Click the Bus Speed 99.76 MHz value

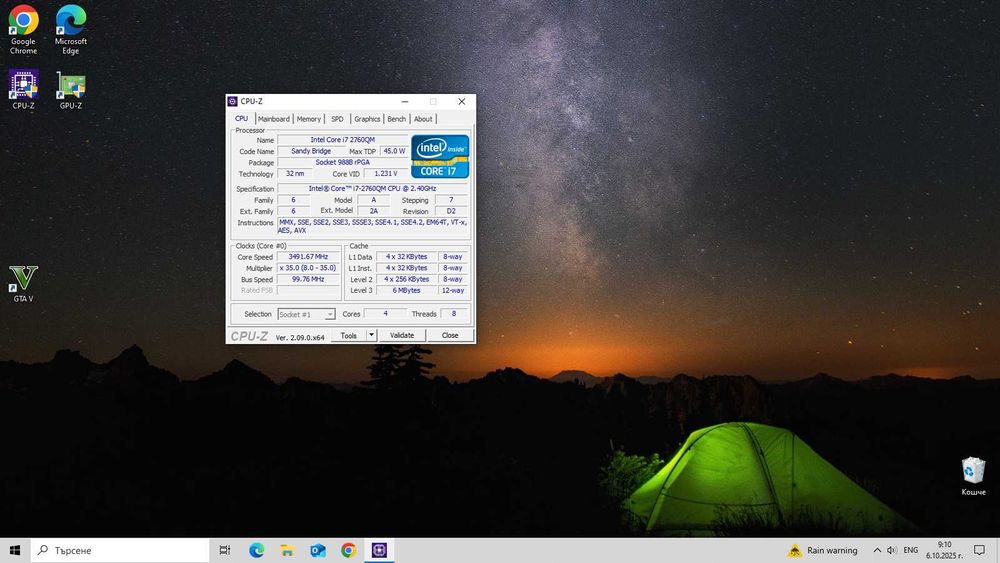pos(308,279)
